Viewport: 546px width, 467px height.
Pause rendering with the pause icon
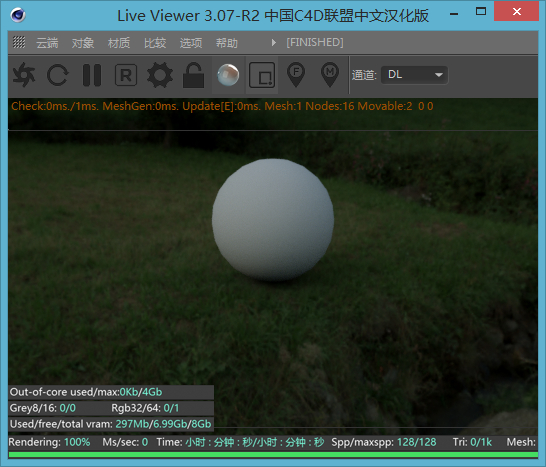(92, 75)
